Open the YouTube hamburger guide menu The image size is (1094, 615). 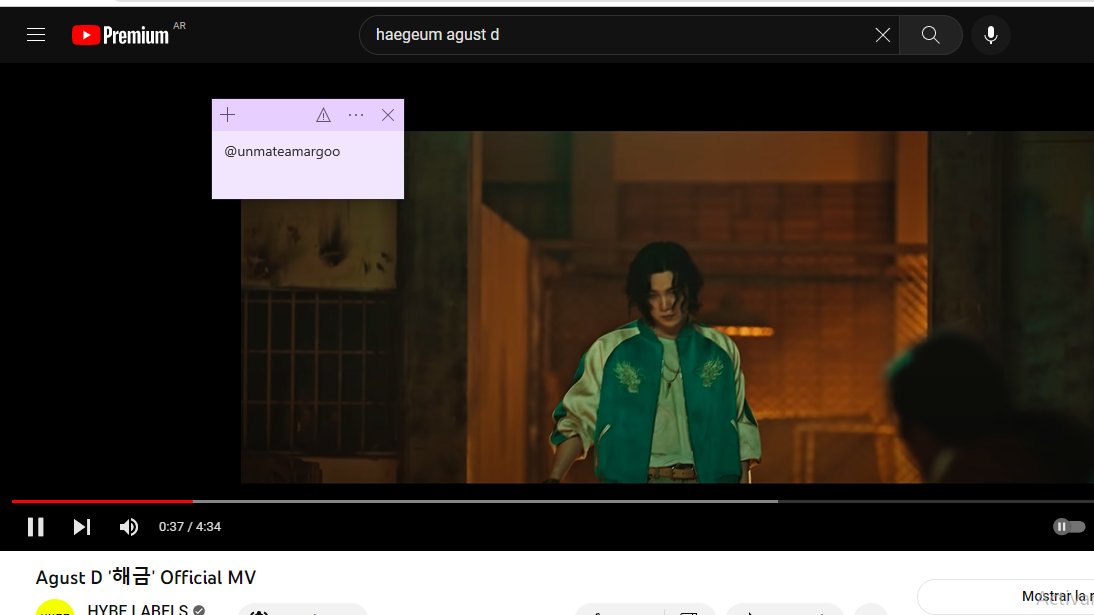36,35
